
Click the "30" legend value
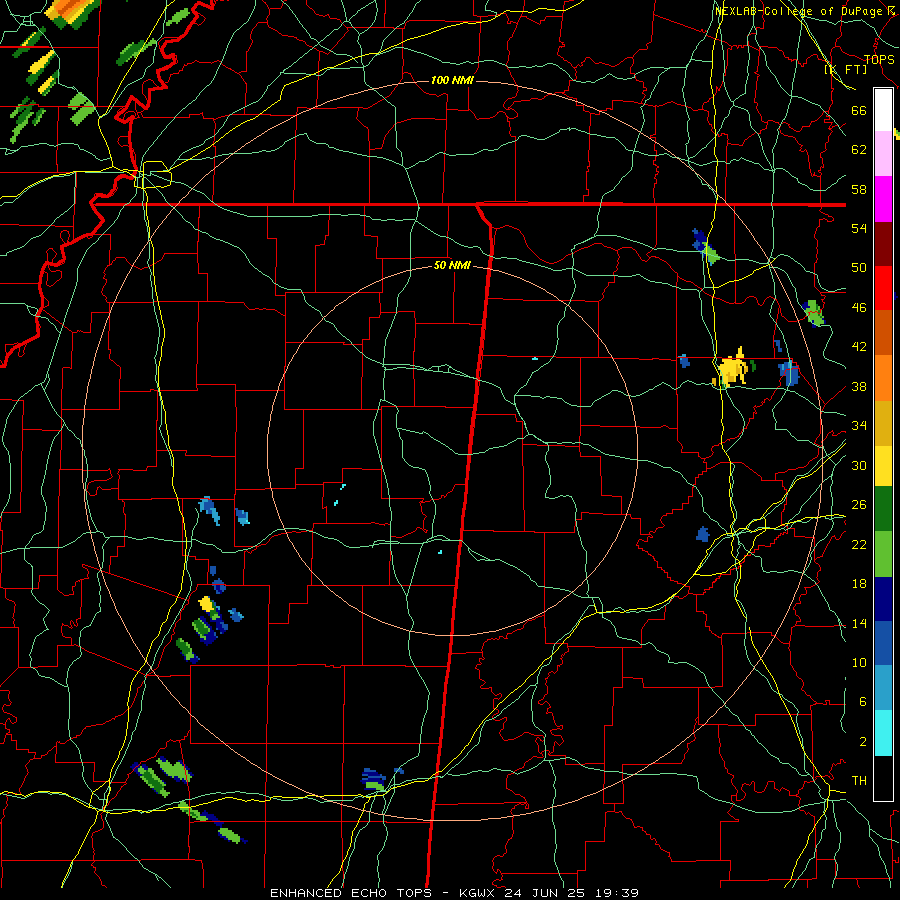[x=859, y=465]
